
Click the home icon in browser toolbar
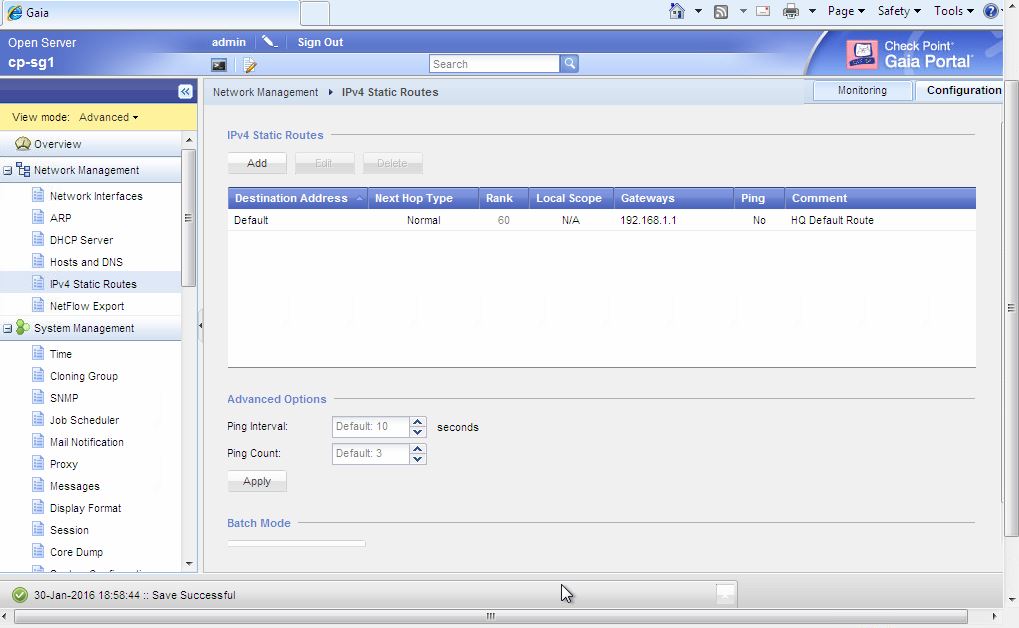point(676,11)
